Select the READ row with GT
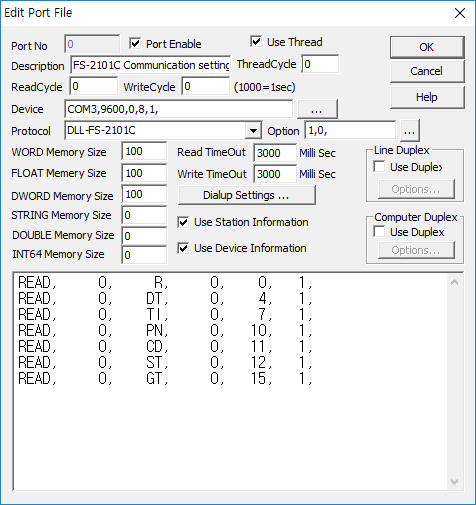Screen dimensions: 476x505 pyautogui.click(x=165, y=378)
